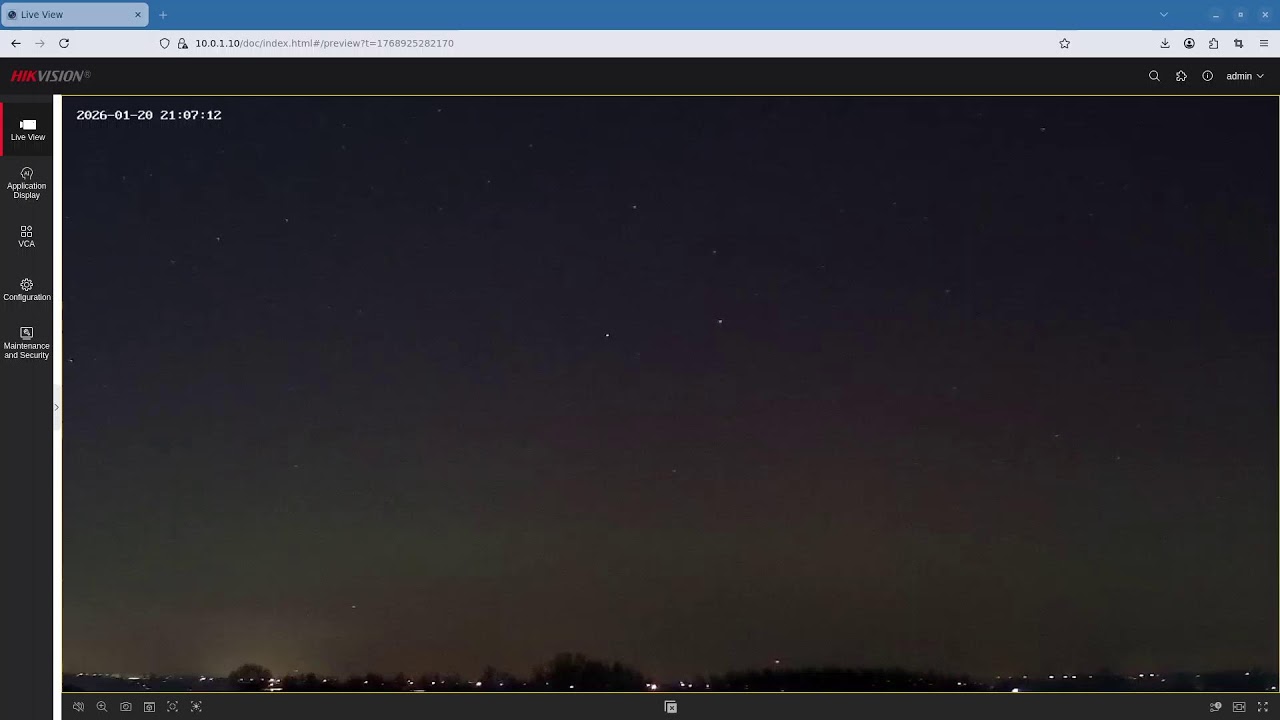Bookmark this page with the star

[x=1064, y=43]
